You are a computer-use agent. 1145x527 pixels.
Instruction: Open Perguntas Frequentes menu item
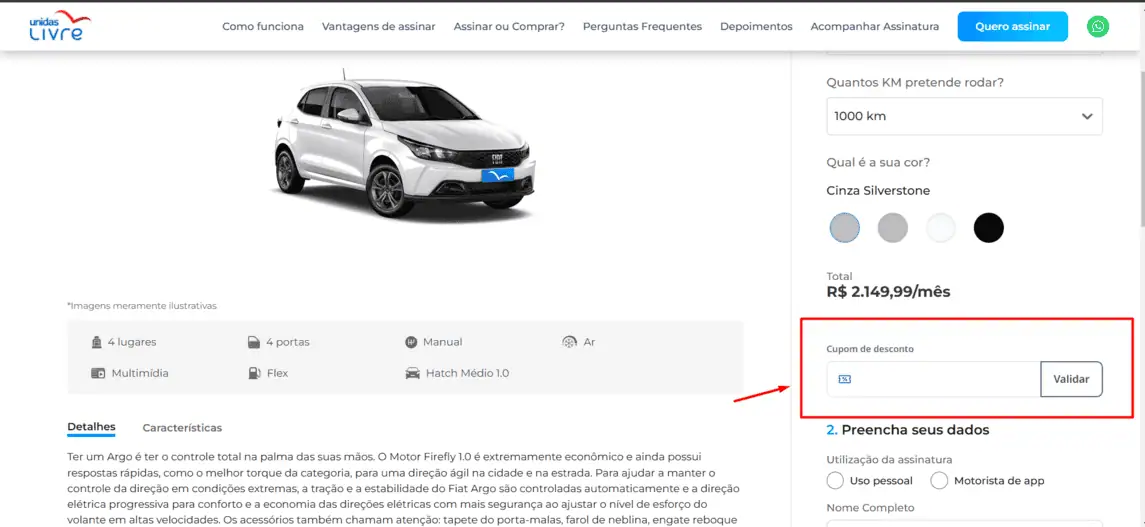[643, 26]
